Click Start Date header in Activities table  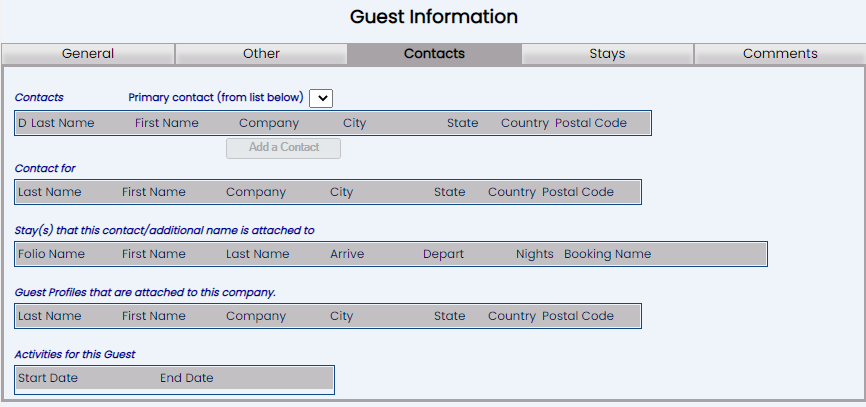[47, 378]
